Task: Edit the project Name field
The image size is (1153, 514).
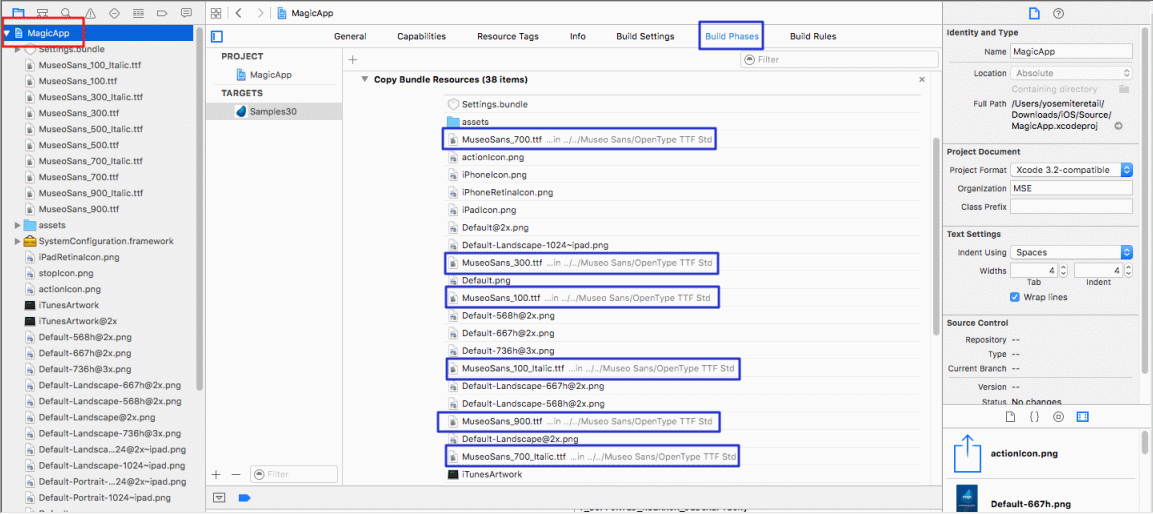Action: pyautogui.click(x=1071, y=51)
